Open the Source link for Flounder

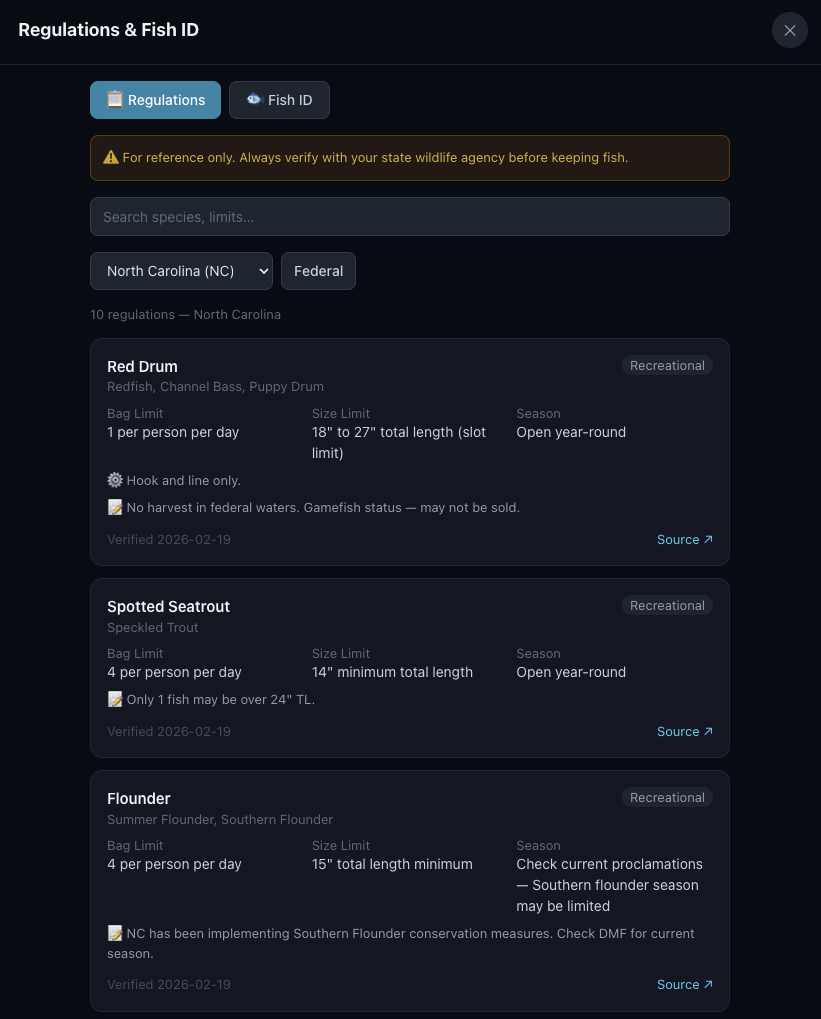[684, 984]
